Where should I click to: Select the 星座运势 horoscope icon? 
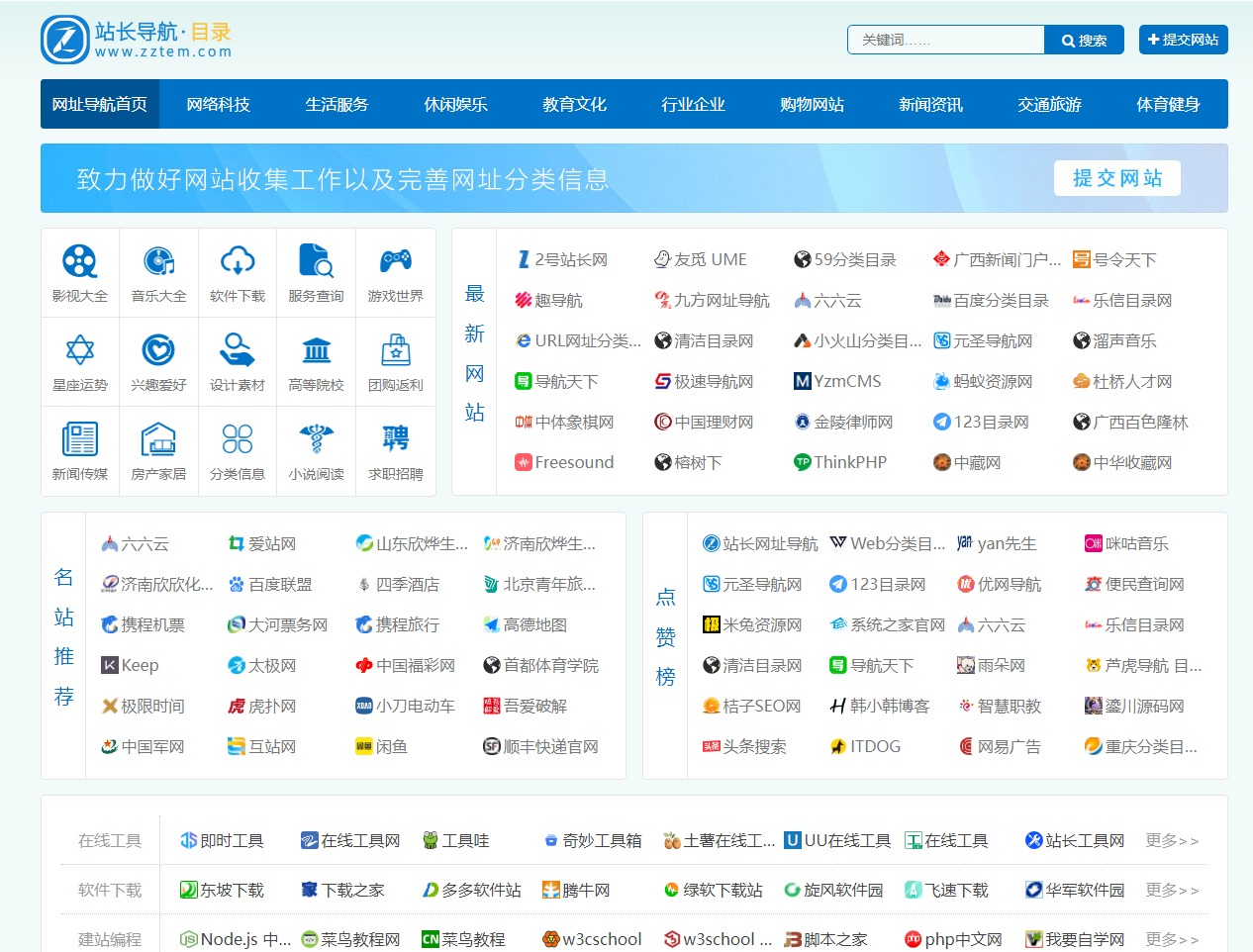79,360
